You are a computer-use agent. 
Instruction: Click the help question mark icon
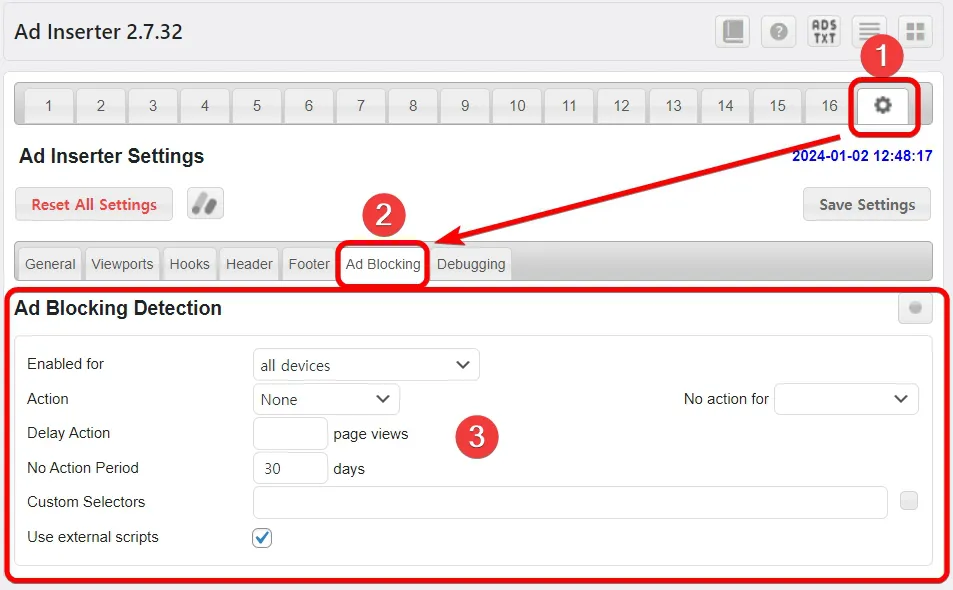(779, 31)
